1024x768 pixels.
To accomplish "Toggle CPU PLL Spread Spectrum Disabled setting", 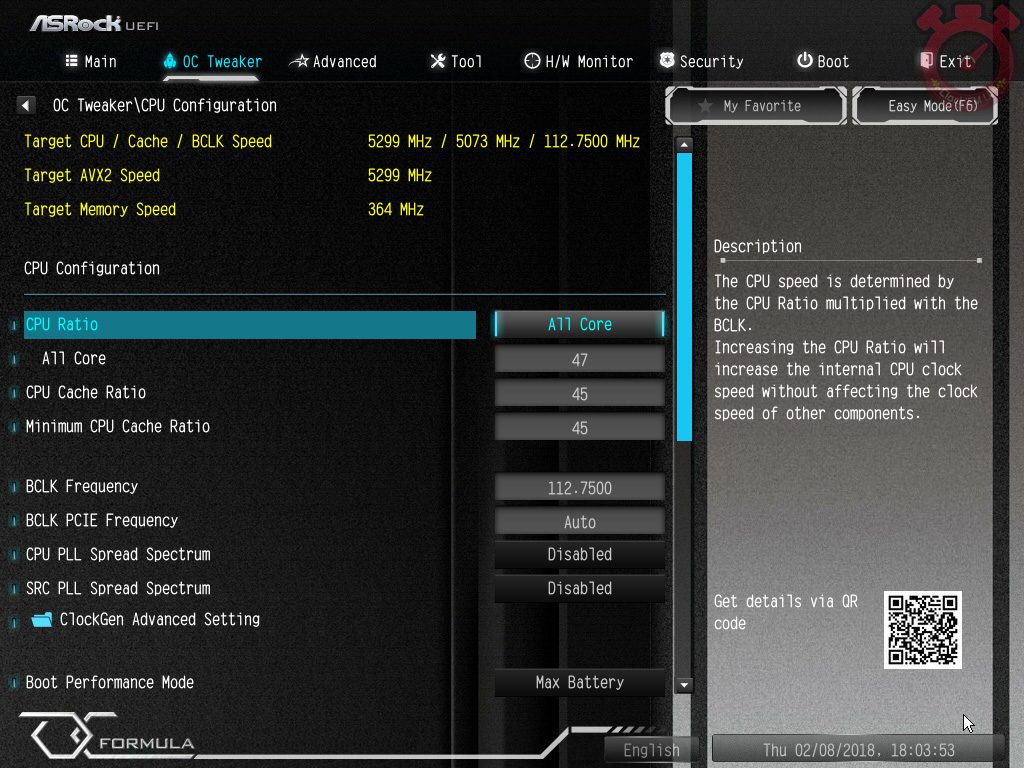I will coord(579,555).
